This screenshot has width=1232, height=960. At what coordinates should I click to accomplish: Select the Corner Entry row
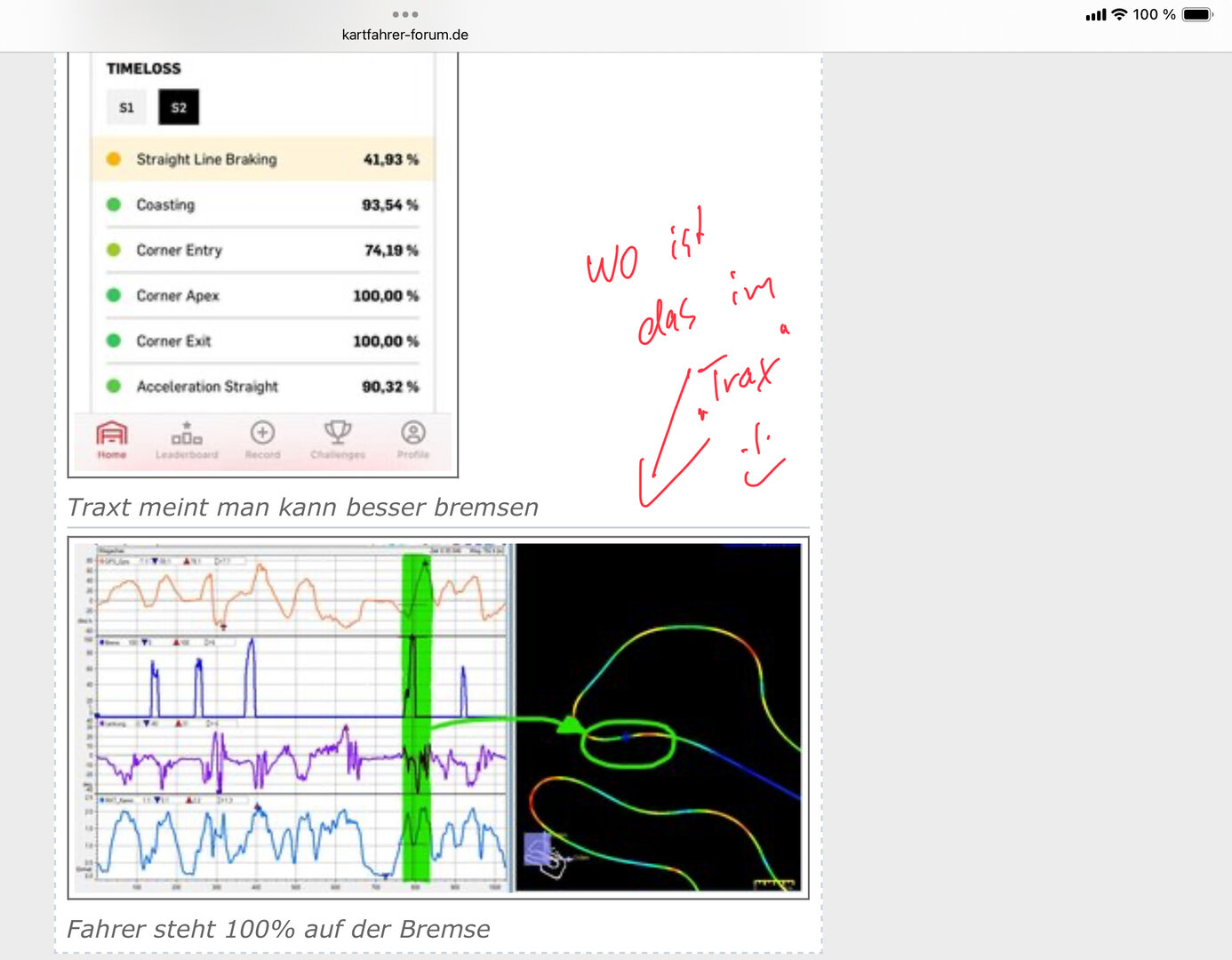[262, 251]
